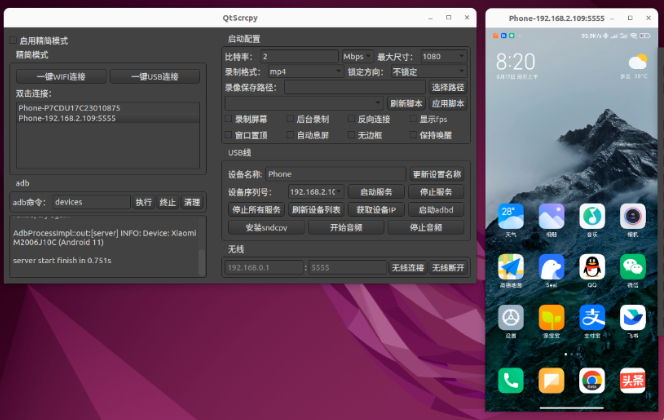Open the green Music app icon
The image size is (664, 420).
pyautogui.click(x=592, y=216)
